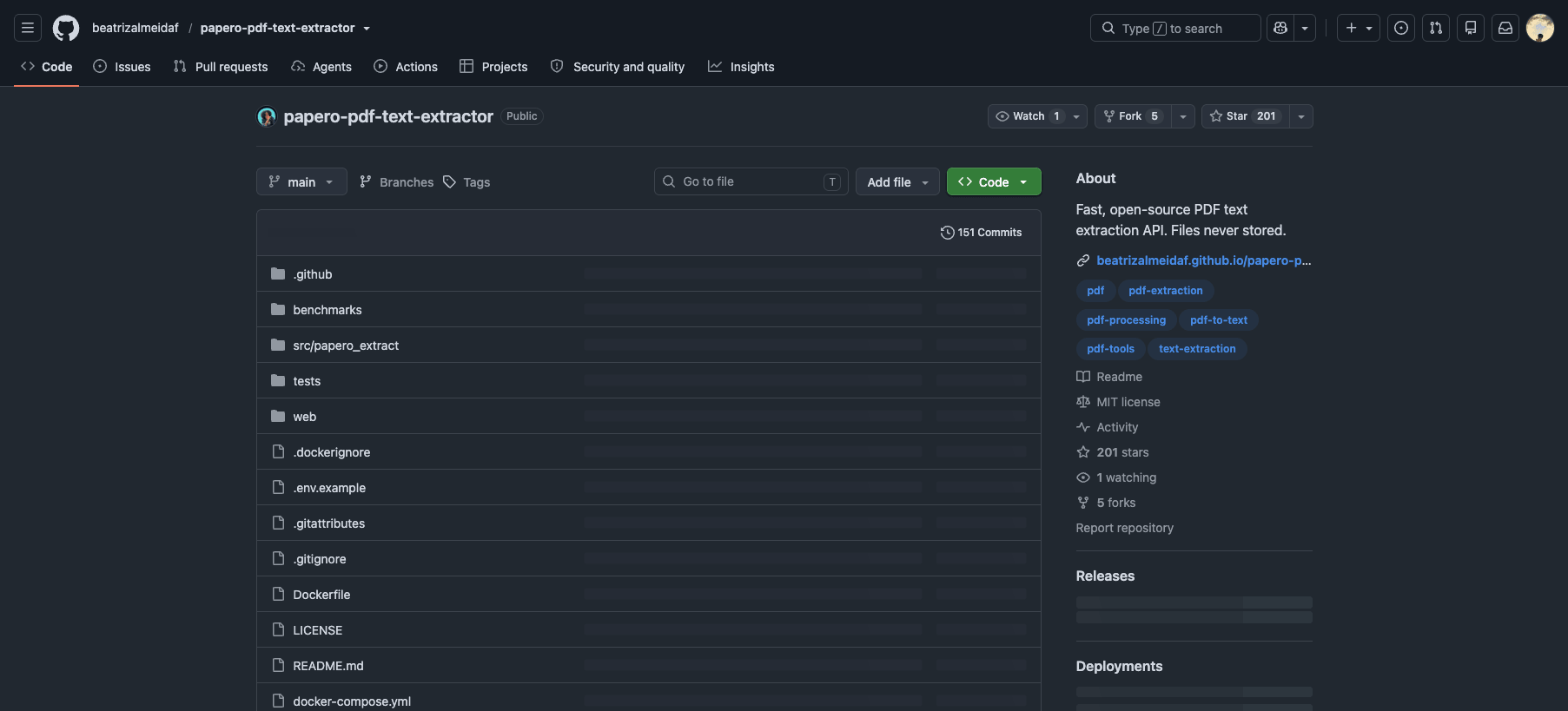
Task: Open the create new plus dropdown
Action: [1359, 28]
